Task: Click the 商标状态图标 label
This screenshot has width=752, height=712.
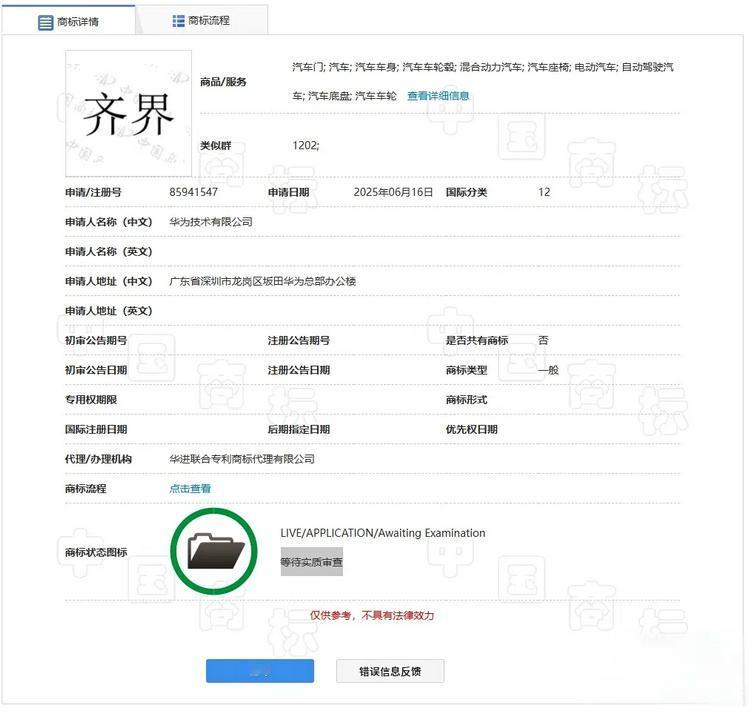Action: click(x=96, y=552)
